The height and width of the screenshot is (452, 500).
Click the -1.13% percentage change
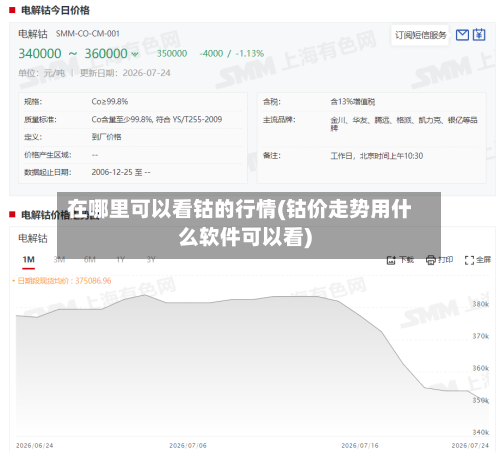tap(250, 53)
